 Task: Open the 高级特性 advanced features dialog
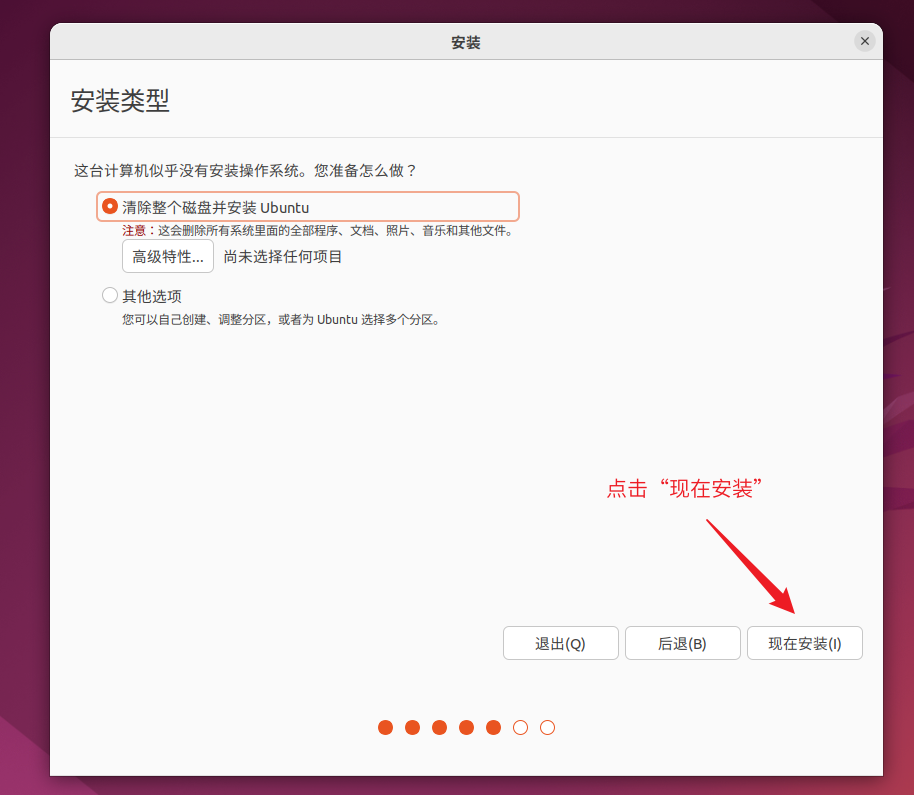167,256
